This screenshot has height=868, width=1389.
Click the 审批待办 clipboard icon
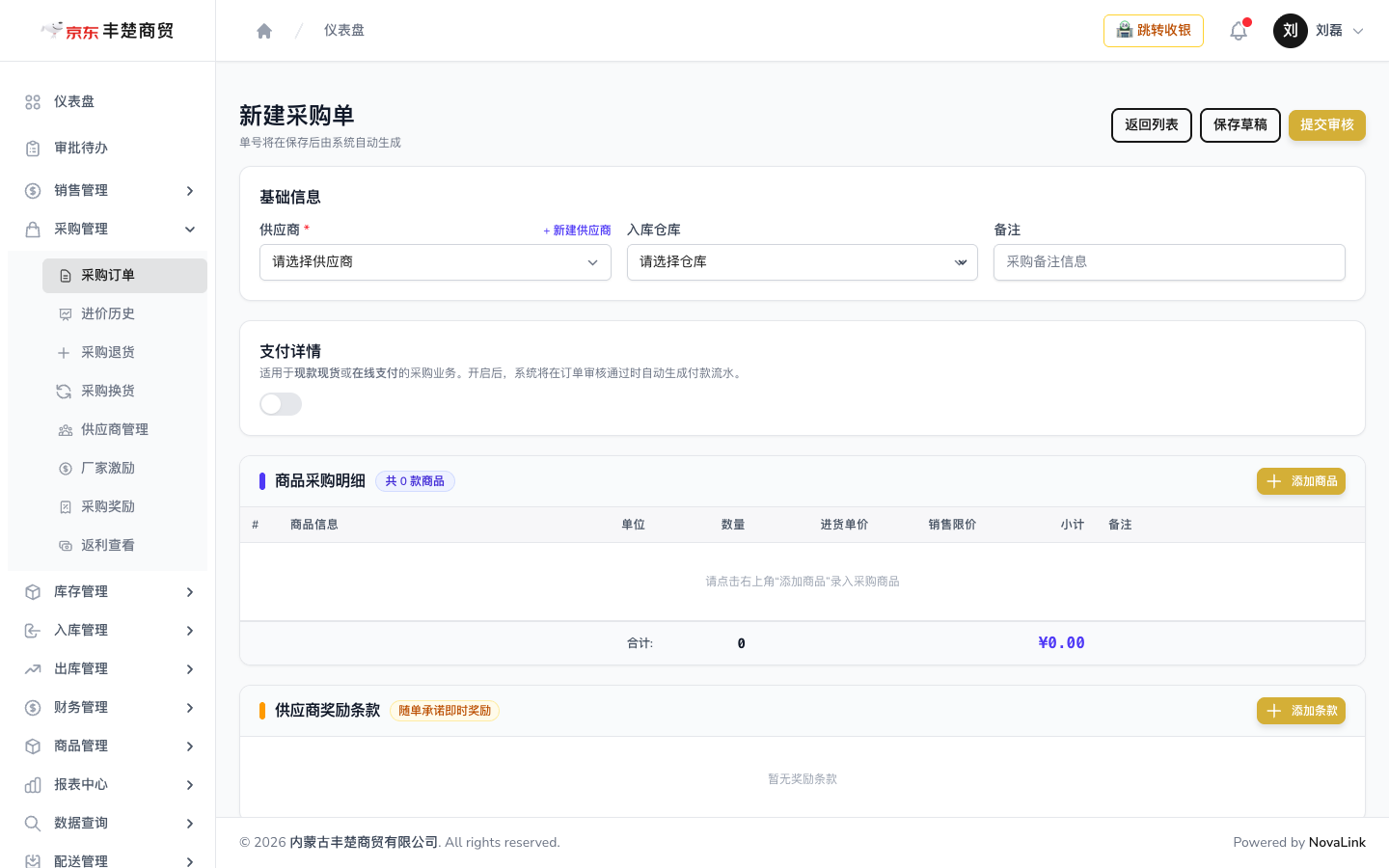coord(33,149)
